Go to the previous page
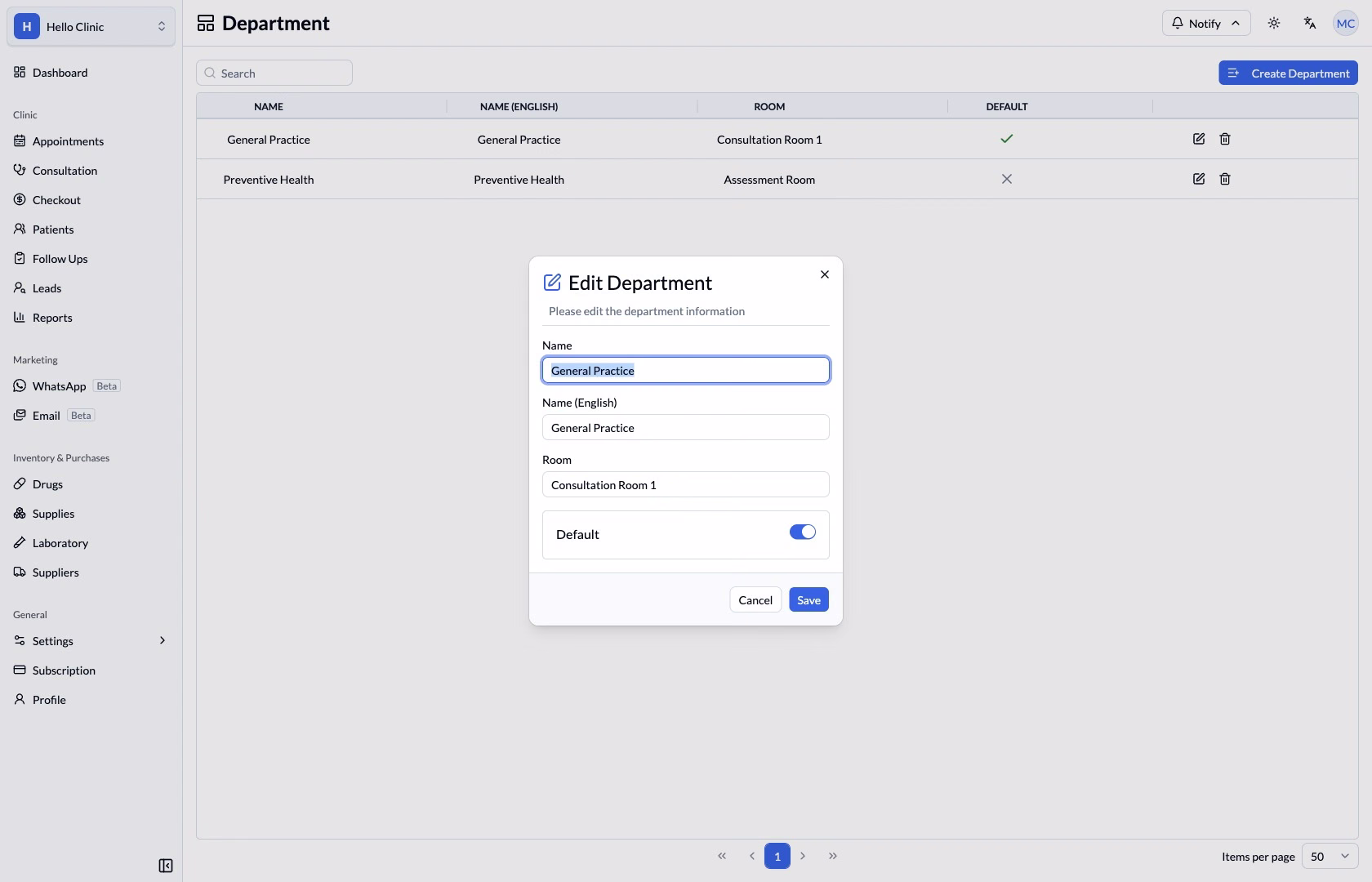The image size is (1372, 882). 751,856
